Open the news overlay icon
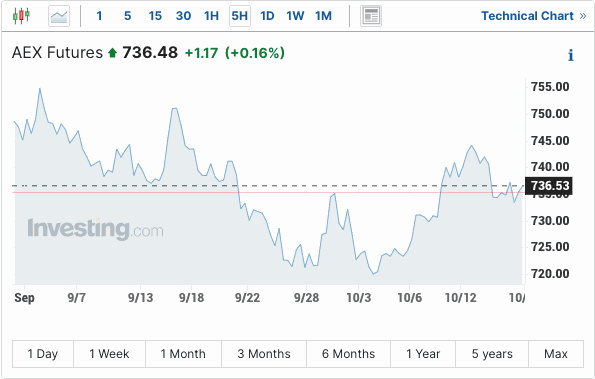Viewport: 595px width, 379px height. click(371, 16)
